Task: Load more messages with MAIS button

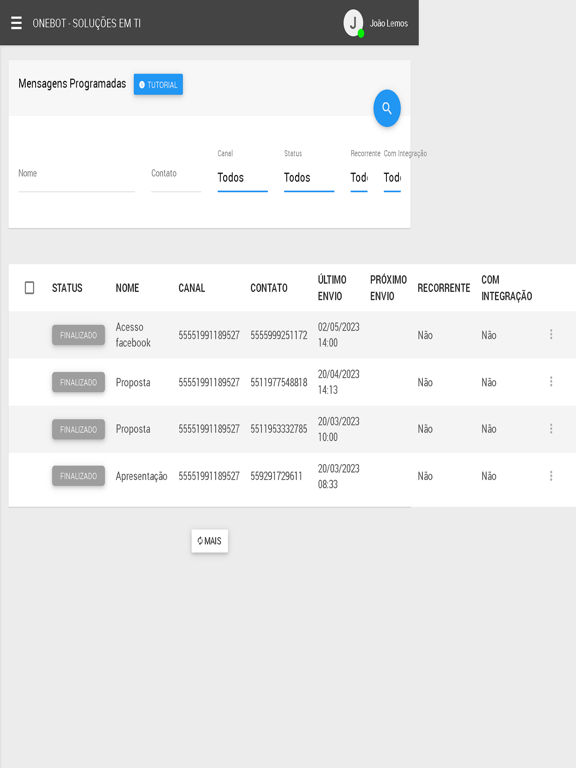Action: point(210,541)
